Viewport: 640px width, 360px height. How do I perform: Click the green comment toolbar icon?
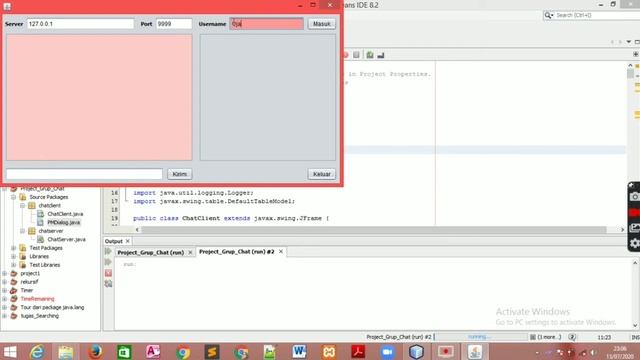pyautogui.click(x=370, y=55)
